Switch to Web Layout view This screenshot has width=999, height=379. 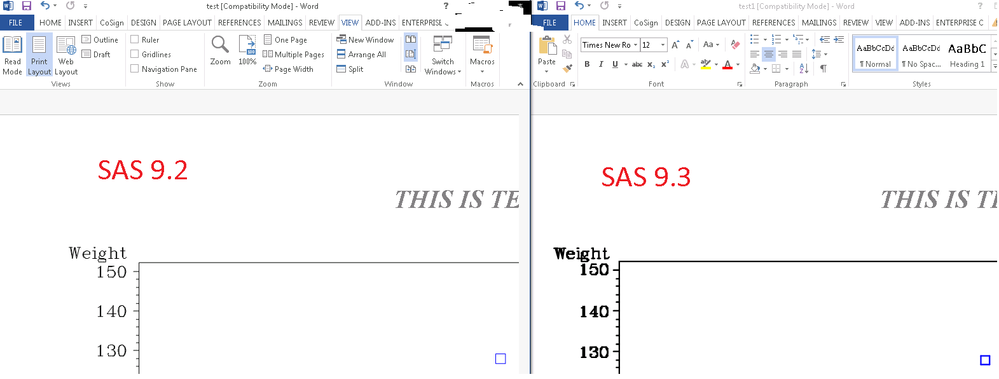tap(66, 55)
